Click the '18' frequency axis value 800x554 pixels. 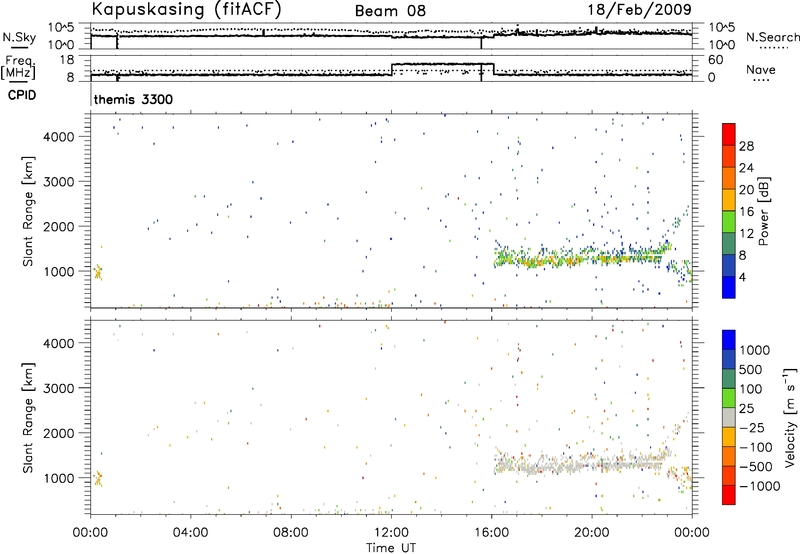click(x=67, y=60)
